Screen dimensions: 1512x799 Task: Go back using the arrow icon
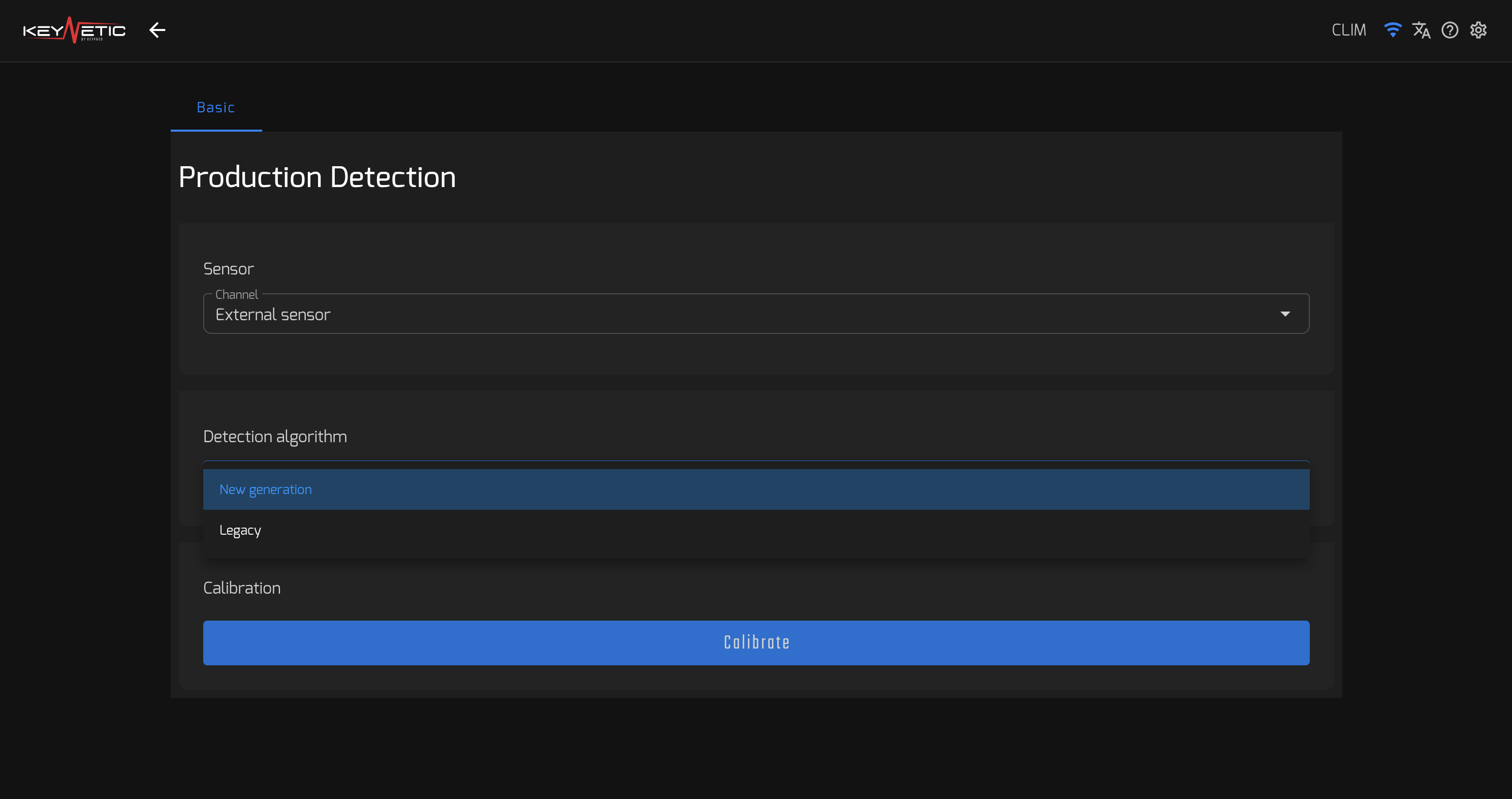coord(157,30)
